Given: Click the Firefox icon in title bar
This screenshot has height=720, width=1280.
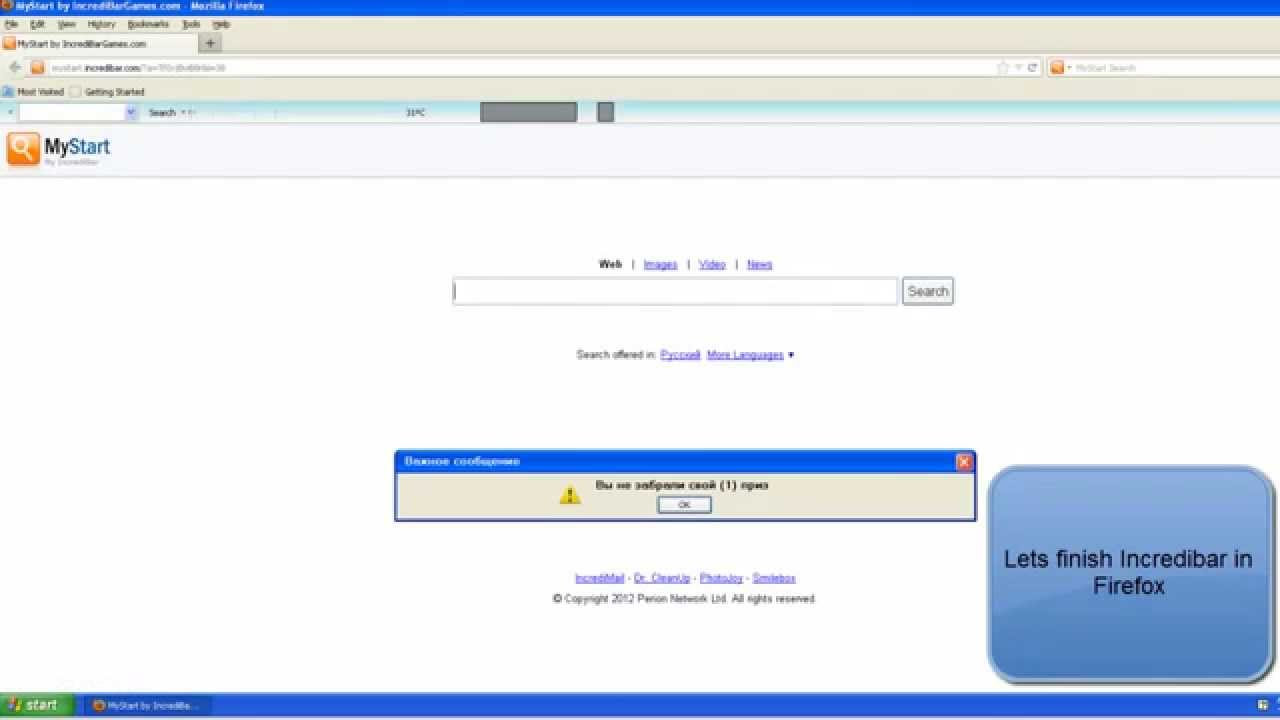Looking at the screenshot, I should click(x=8, y=6).
